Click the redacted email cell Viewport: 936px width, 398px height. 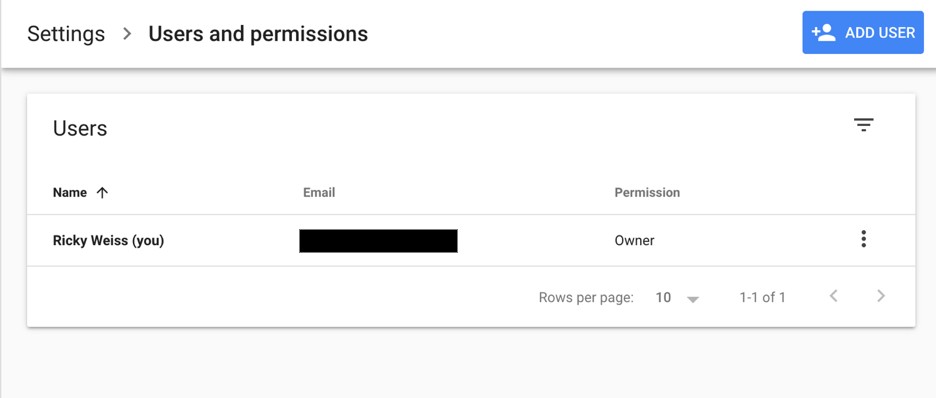click(378, 240)
